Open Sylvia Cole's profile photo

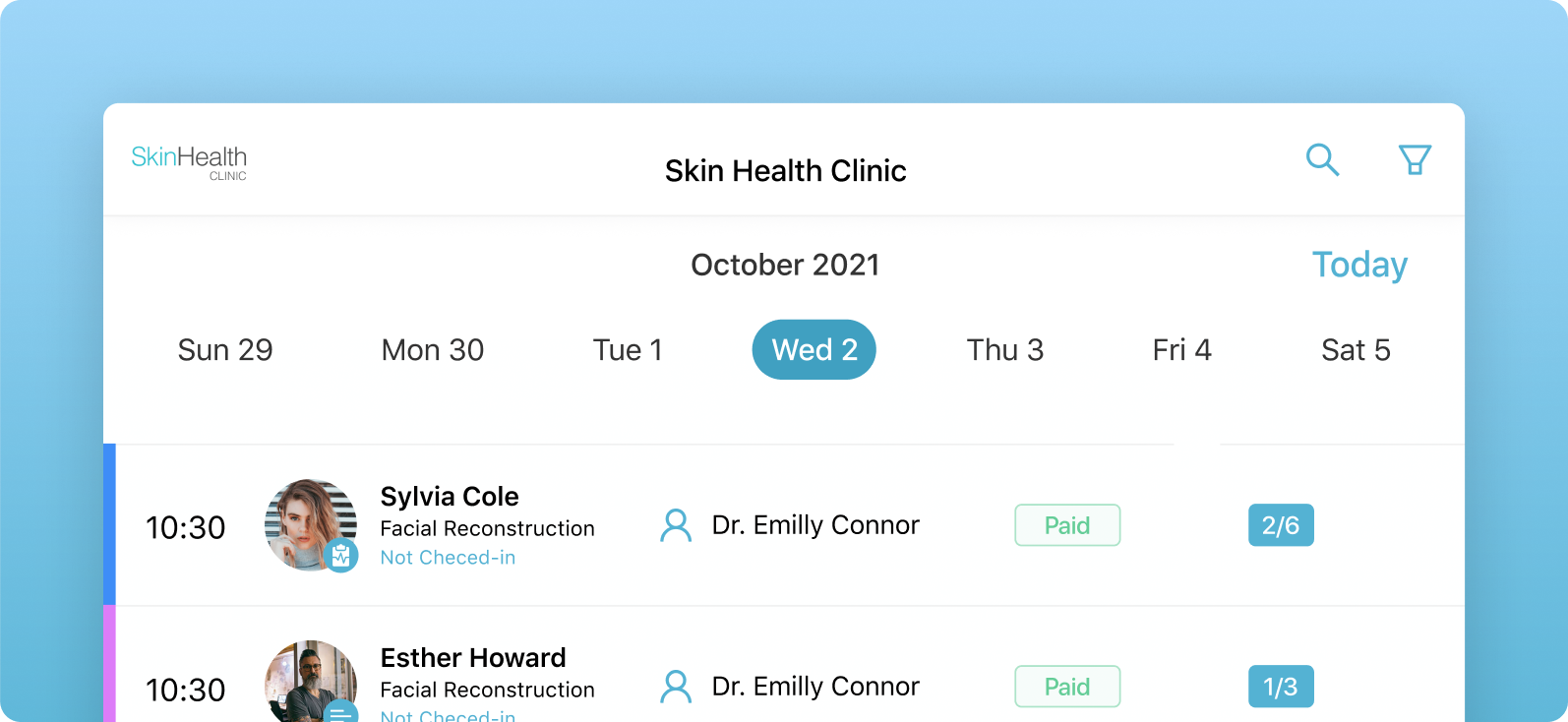click(307, 521)
